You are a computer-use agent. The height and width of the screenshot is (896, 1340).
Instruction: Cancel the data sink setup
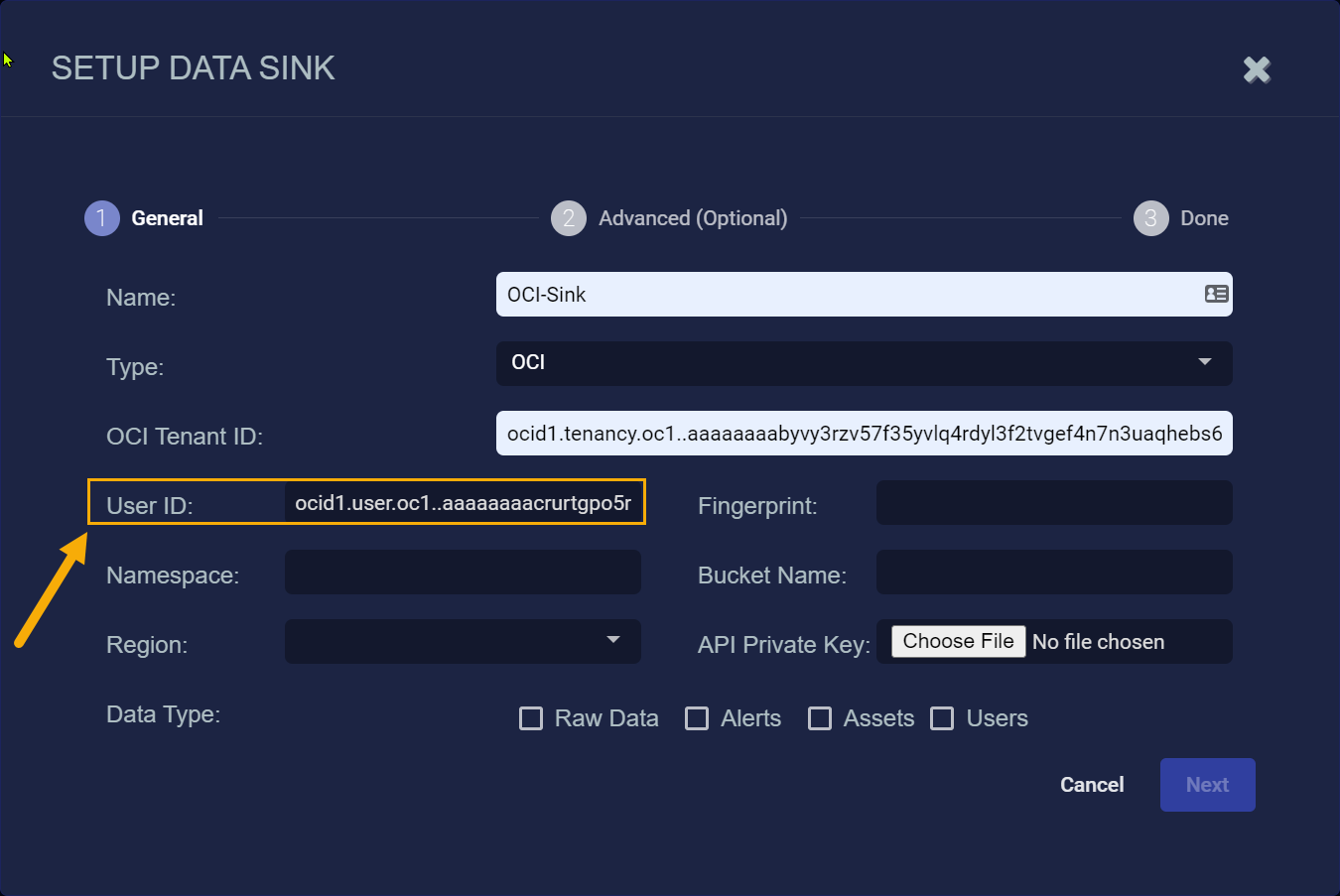(x=1092, y=785)
